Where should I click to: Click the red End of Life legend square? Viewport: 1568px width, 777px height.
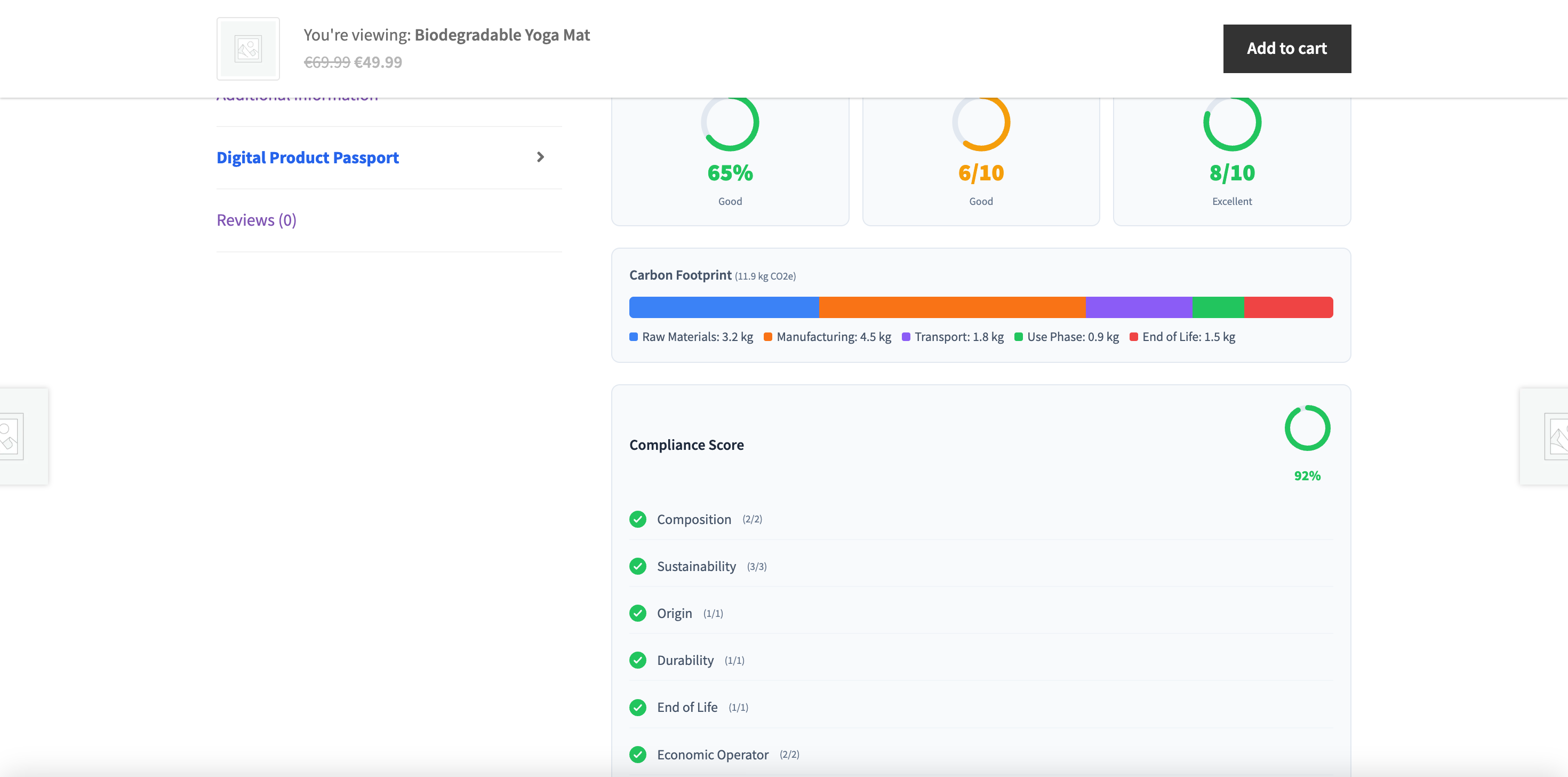1133,337
